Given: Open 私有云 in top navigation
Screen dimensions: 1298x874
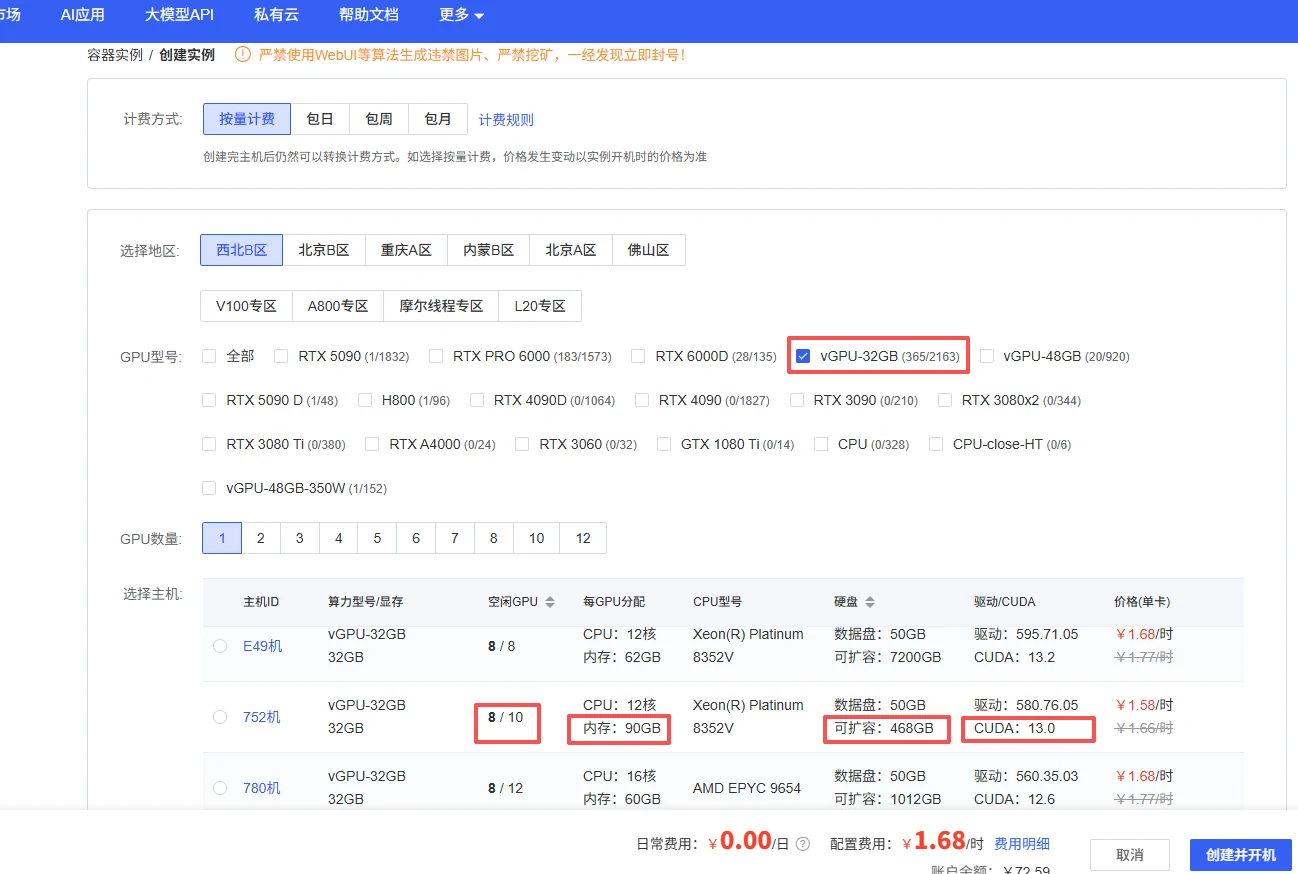Looking at the screenshot, I should coord(276,15).
